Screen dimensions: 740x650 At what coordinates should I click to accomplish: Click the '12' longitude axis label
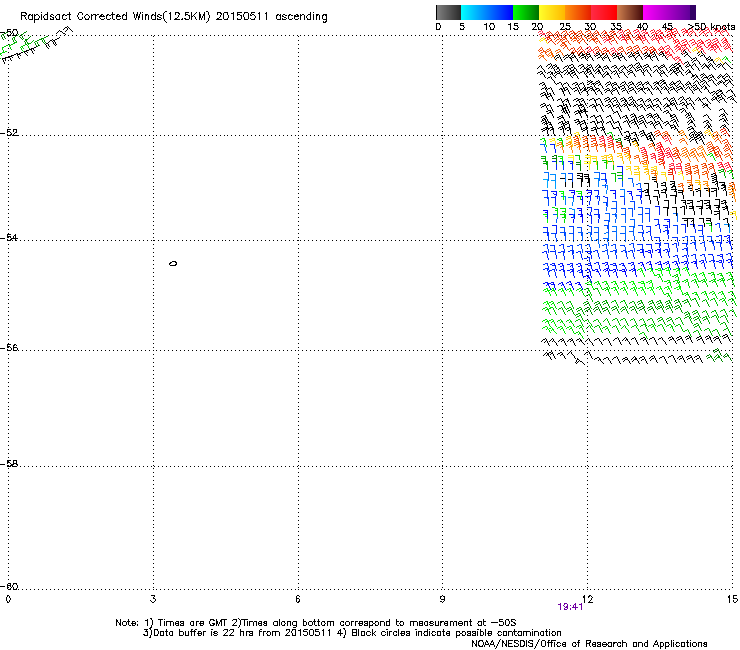click(x=587, y=599)
